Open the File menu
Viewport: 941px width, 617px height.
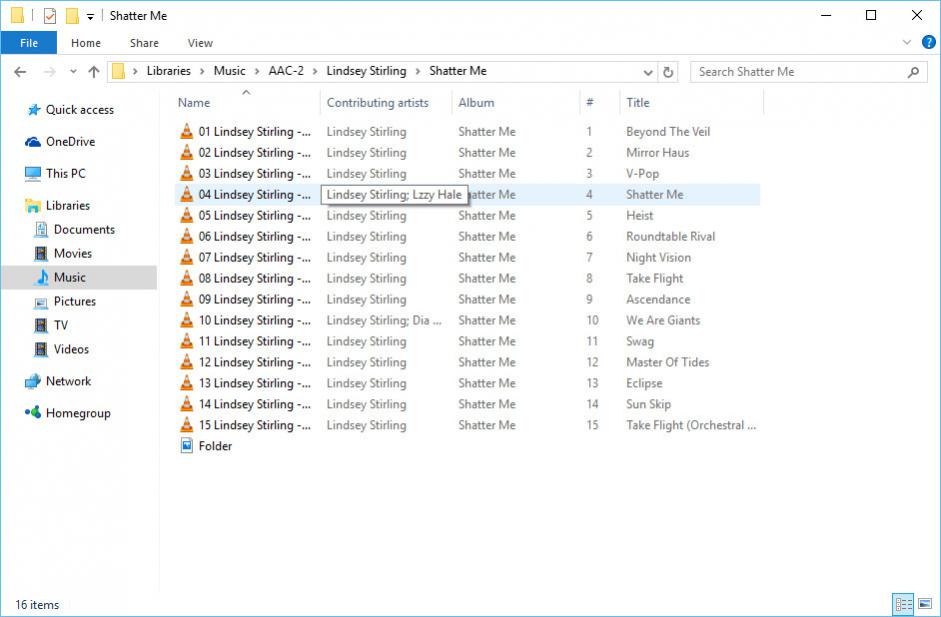pyautogui.click(x=29, y=43)
